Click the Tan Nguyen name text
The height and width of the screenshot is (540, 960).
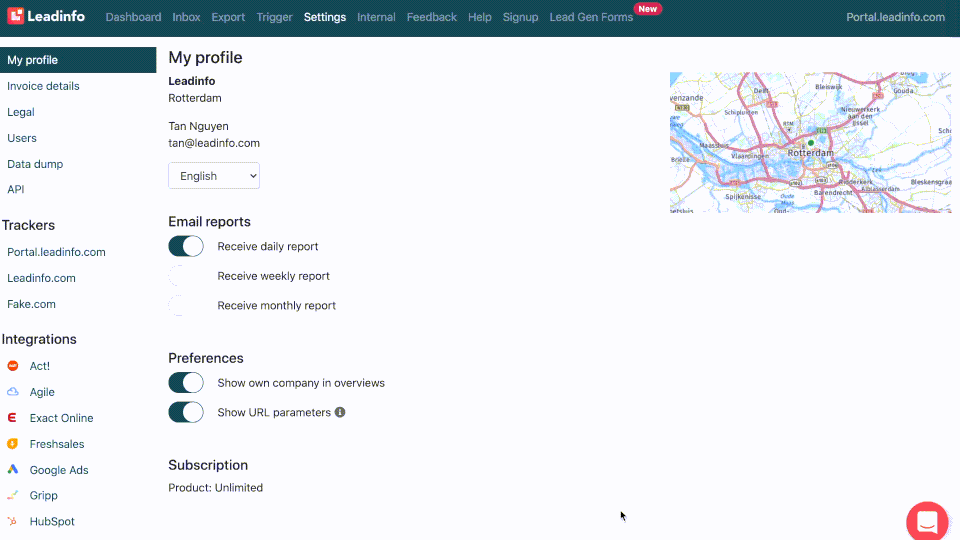198,126
